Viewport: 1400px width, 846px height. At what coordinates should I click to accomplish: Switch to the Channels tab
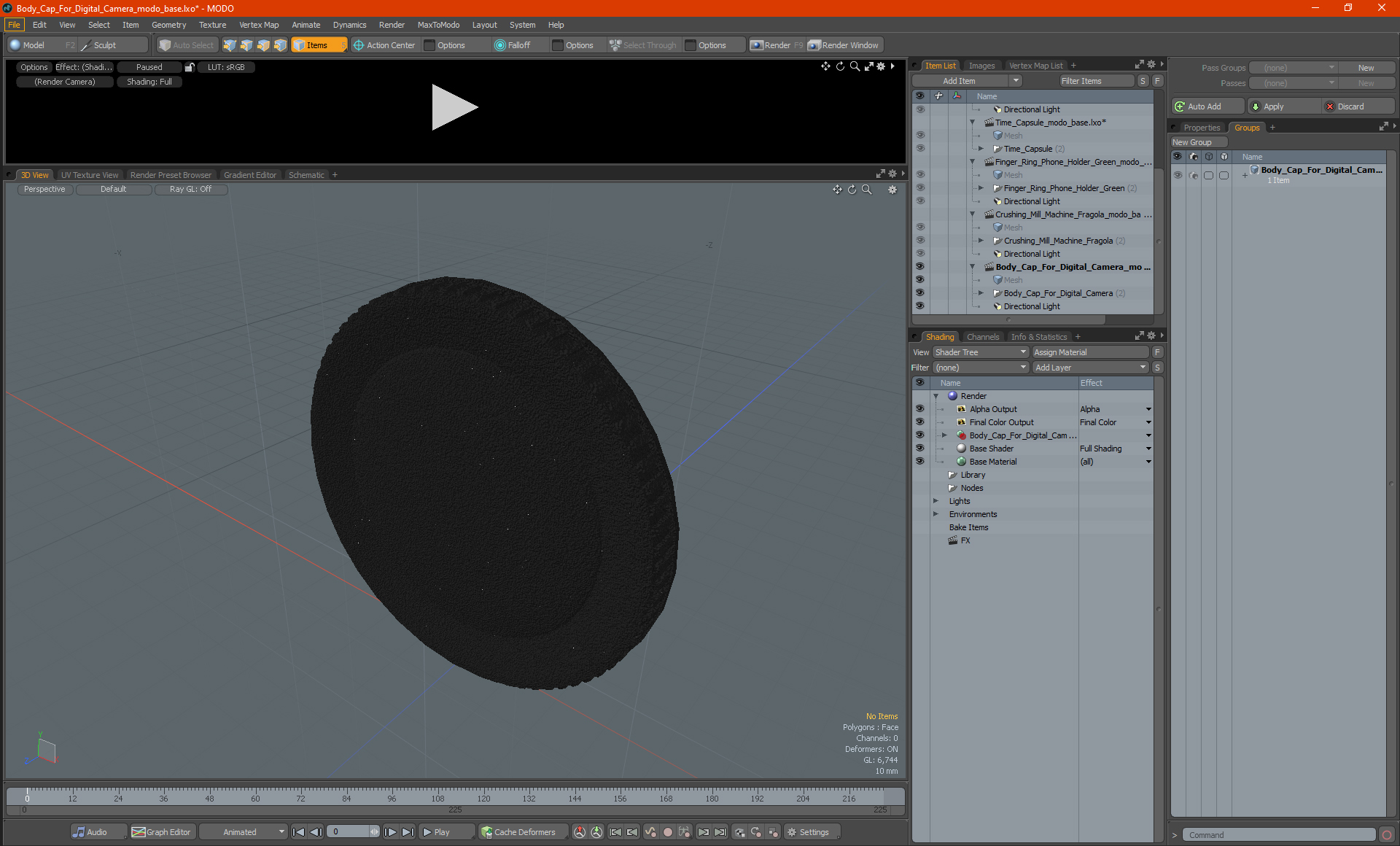pos(982,337)
